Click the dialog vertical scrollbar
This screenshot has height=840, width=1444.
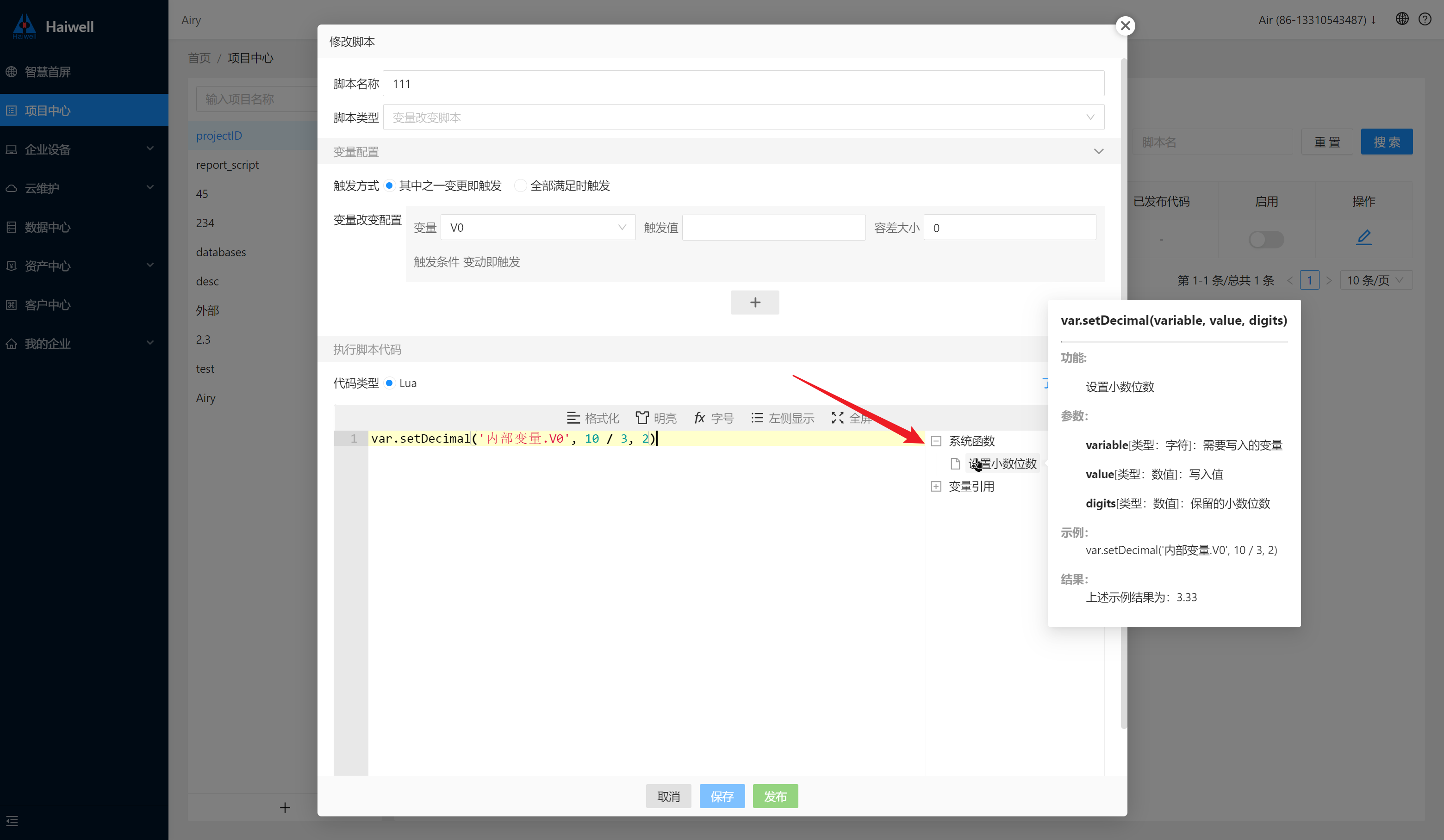pos(1123,393)
